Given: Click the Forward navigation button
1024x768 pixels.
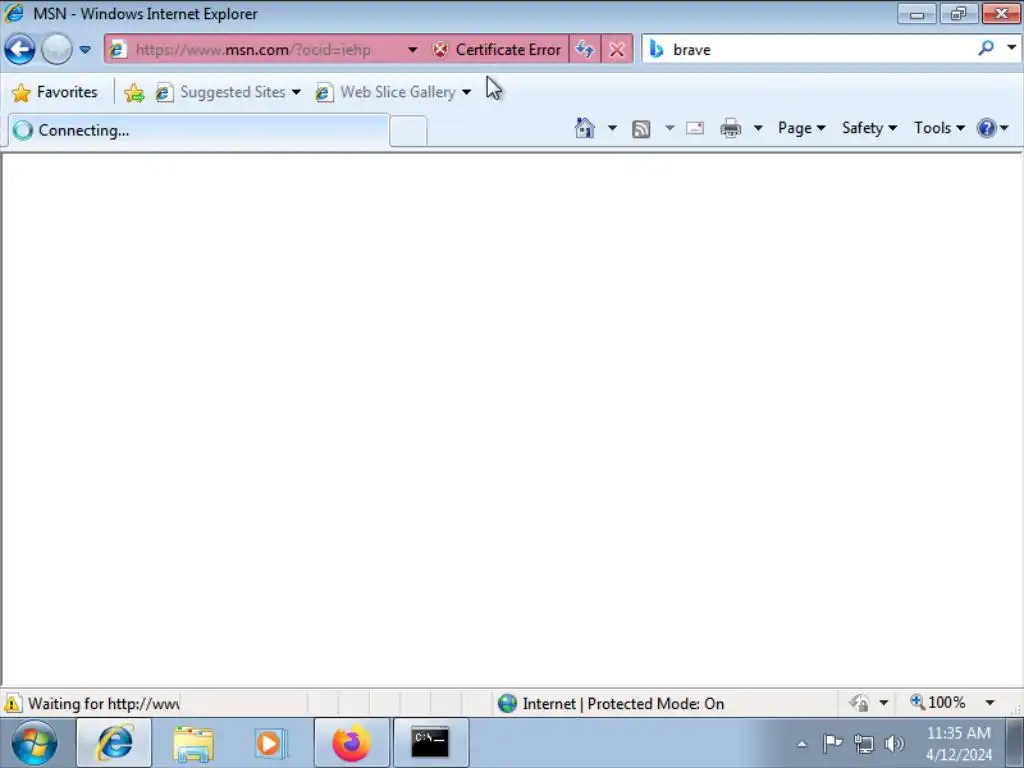Looking at the screenshot, I should [x=57, y=50].
